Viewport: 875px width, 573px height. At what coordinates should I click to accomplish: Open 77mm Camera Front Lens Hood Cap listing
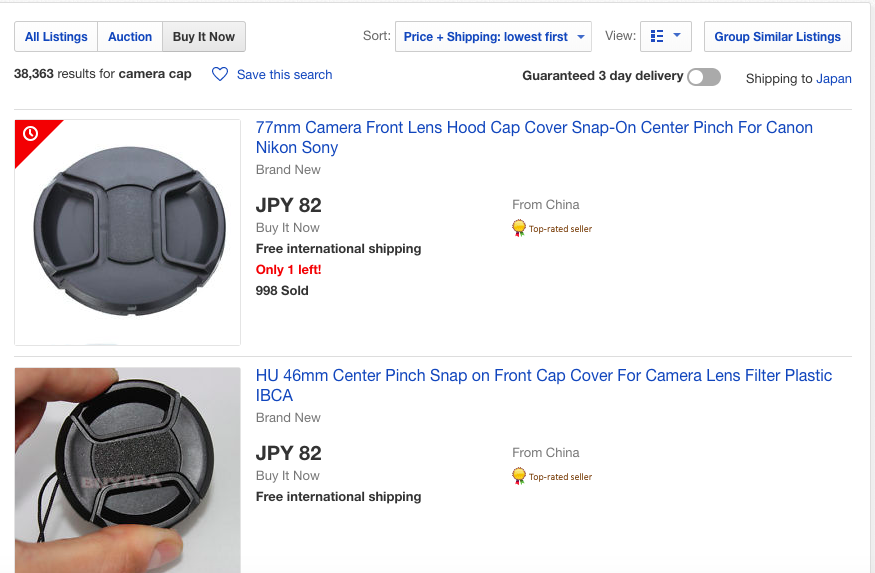[x=534, y=137]
